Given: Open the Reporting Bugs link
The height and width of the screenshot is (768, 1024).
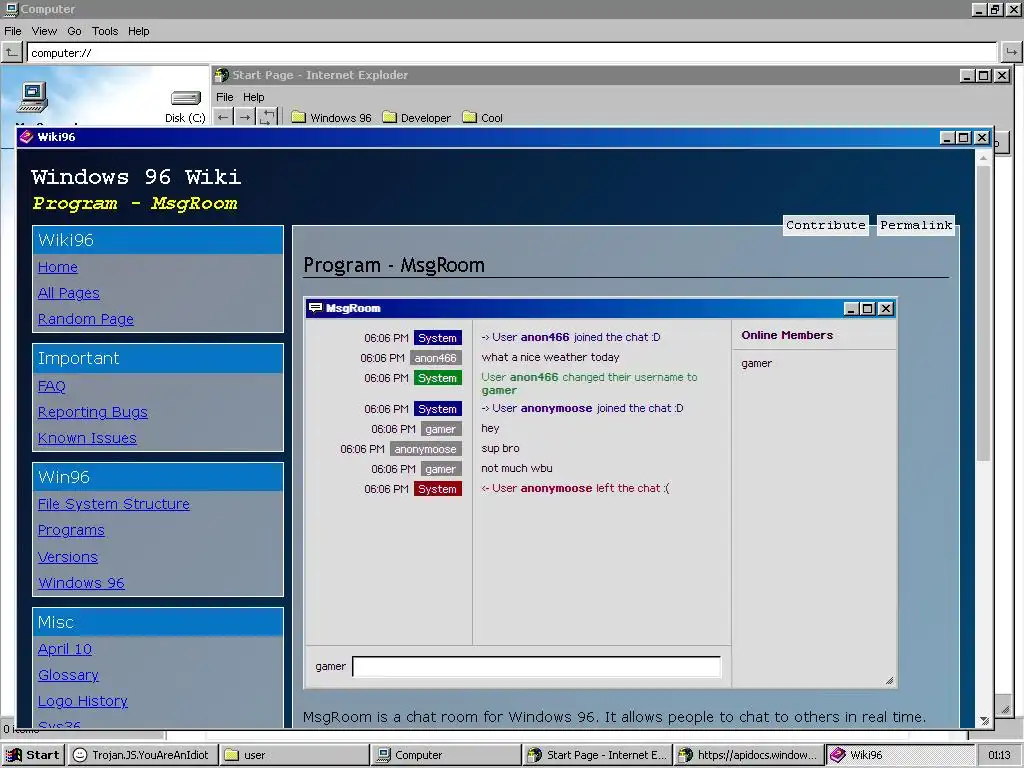Looking at the screenshot, I should [x=93, y=412].
